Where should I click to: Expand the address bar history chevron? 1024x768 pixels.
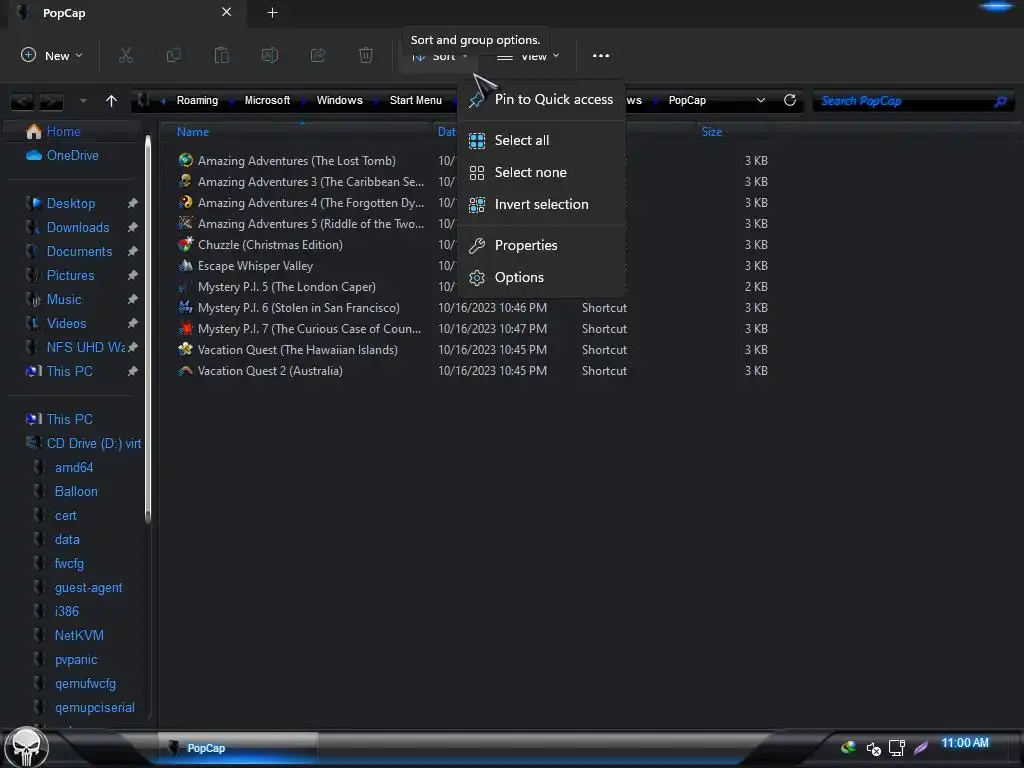[761, 100]
